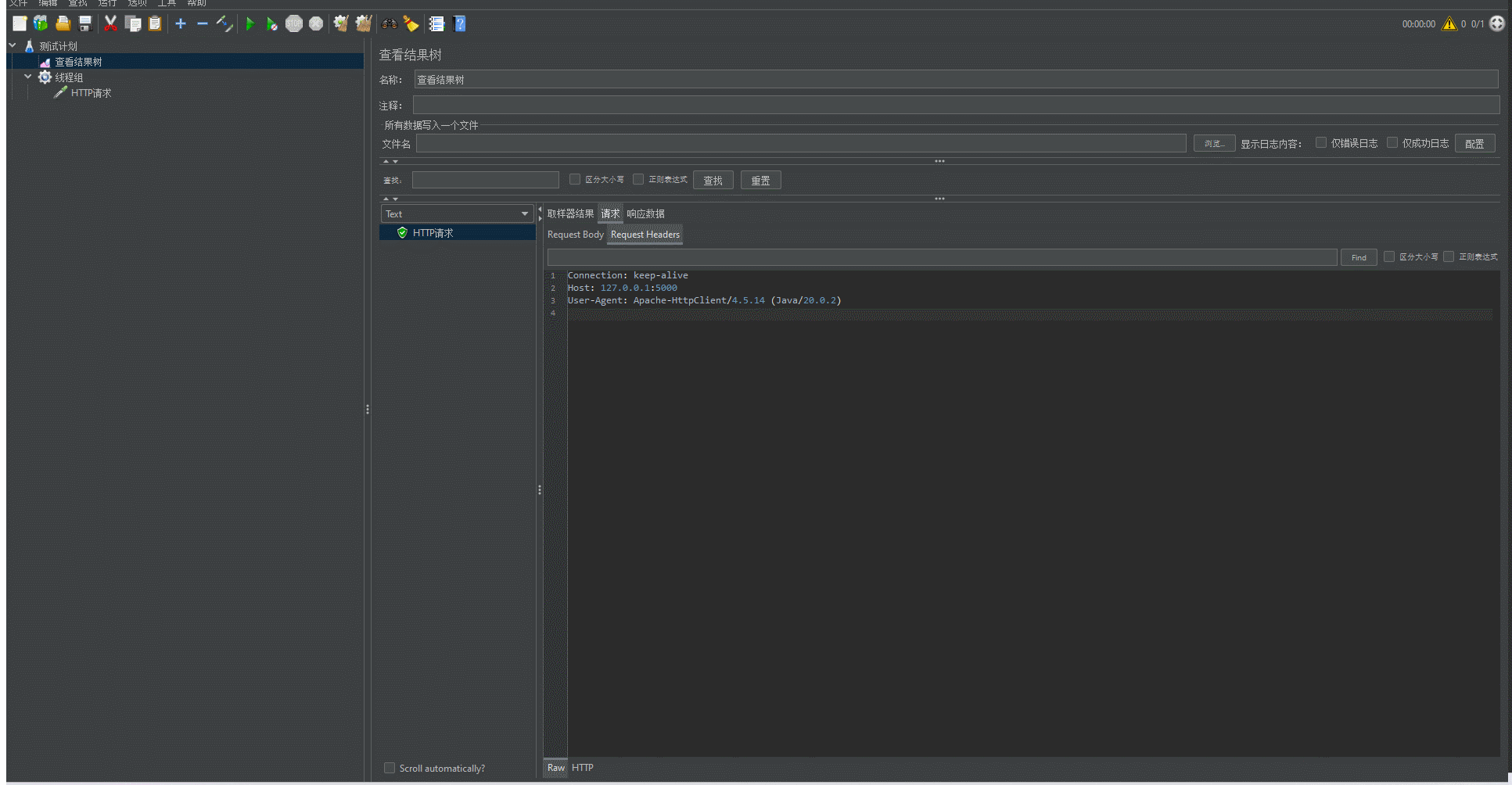Screen dimensions: 1512x785
Task: Check 区分大小写 next to the Find button
Action: tap(1389, 256)
